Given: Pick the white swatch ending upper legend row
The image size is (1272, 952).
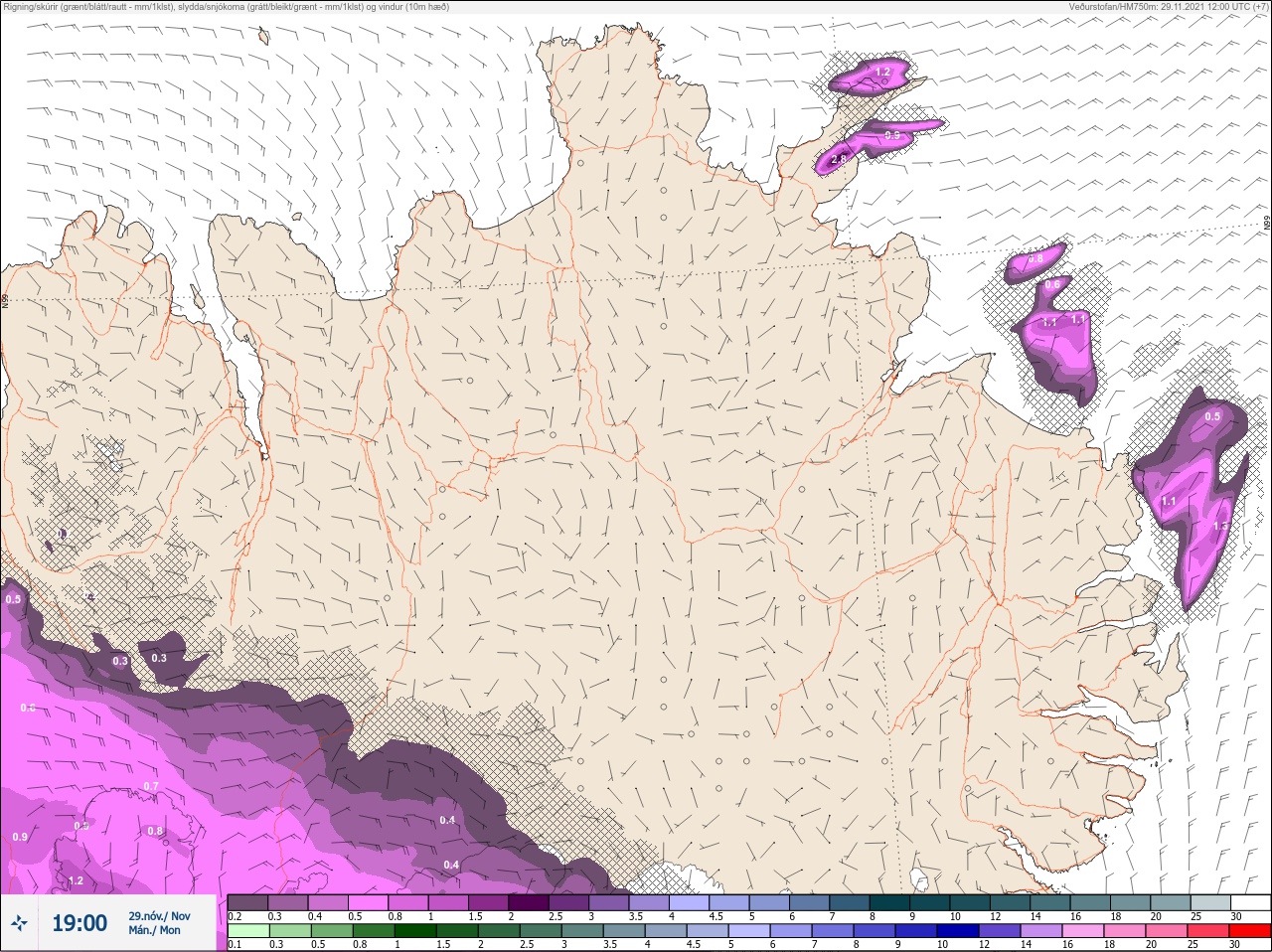Looking at the screenshot, I should point(1250,903).
